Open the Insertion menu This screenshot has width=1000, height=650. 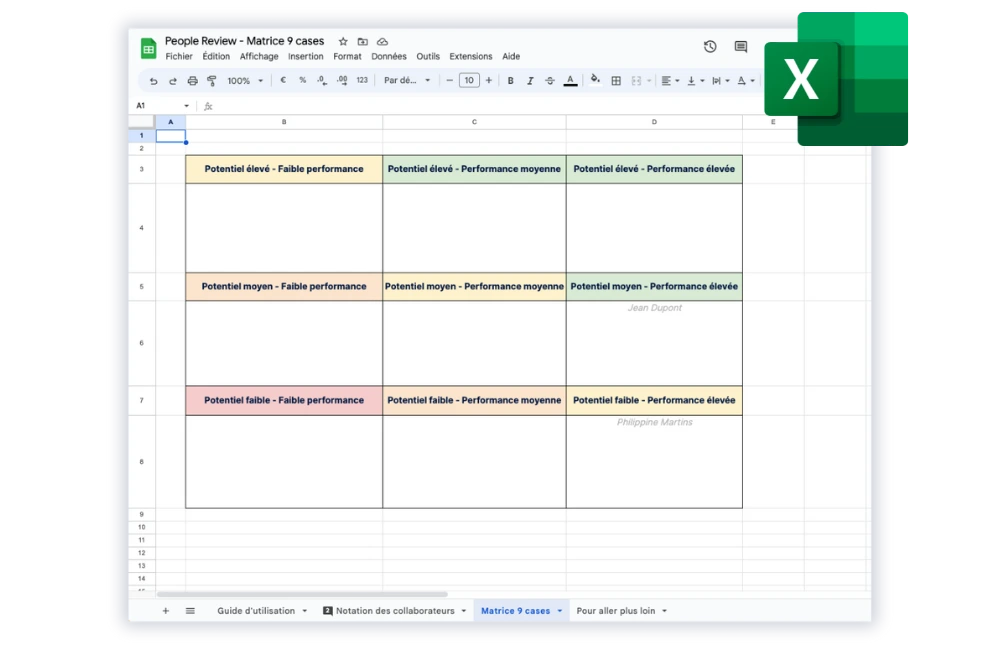305,56
